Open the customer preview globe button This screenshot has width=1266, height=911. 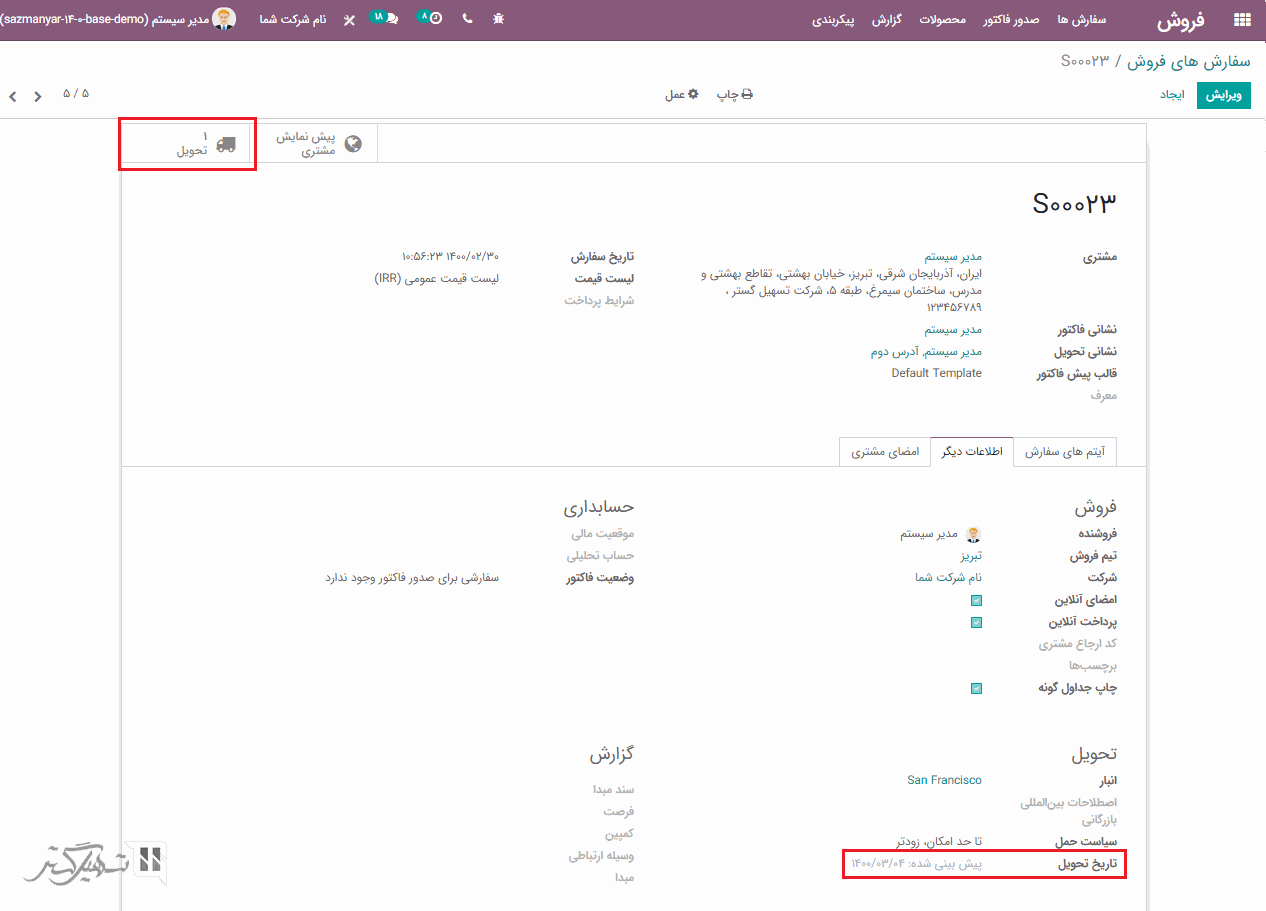pos(318,144)
